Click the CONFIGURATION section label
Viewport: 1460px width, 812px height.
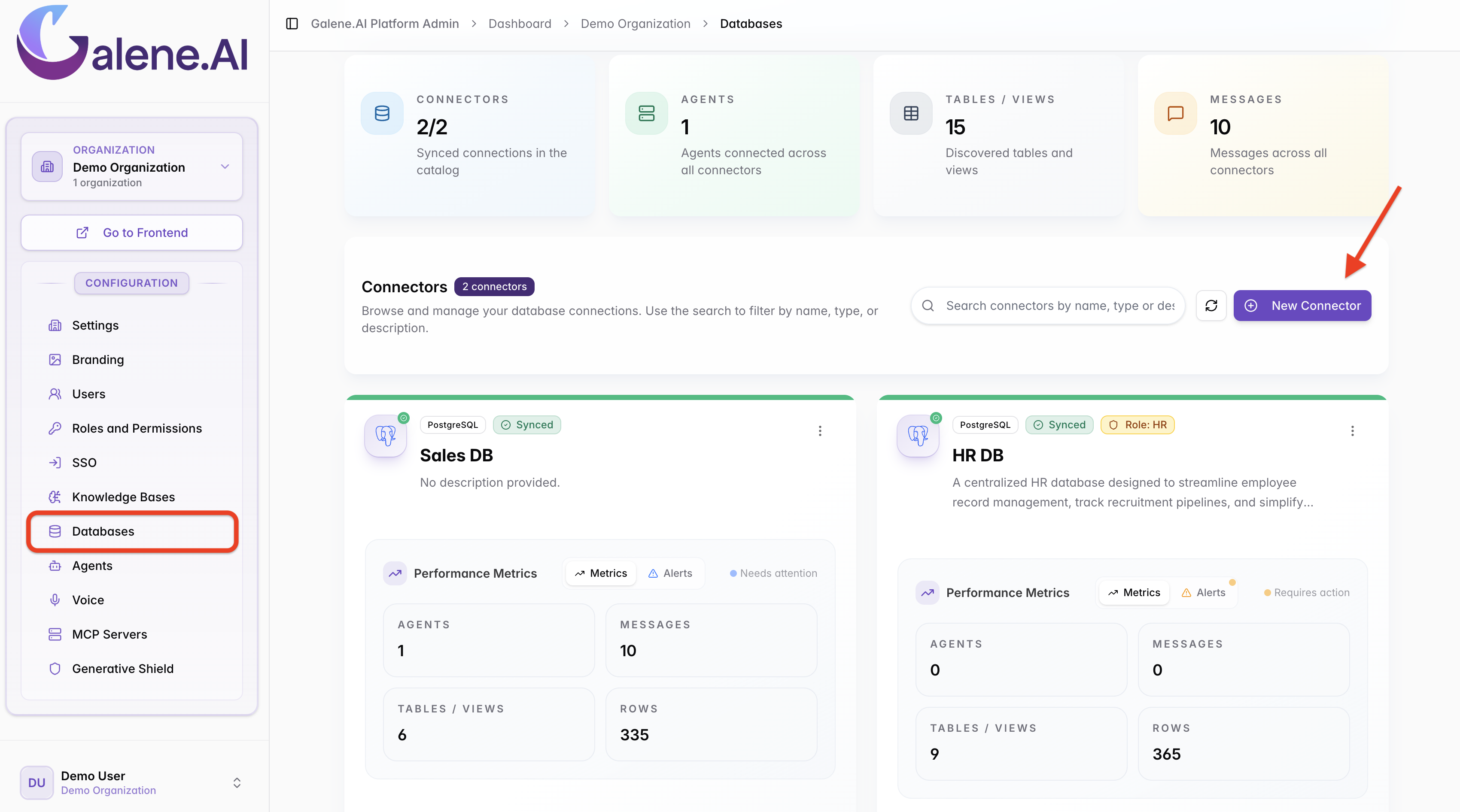pos(131,283)
